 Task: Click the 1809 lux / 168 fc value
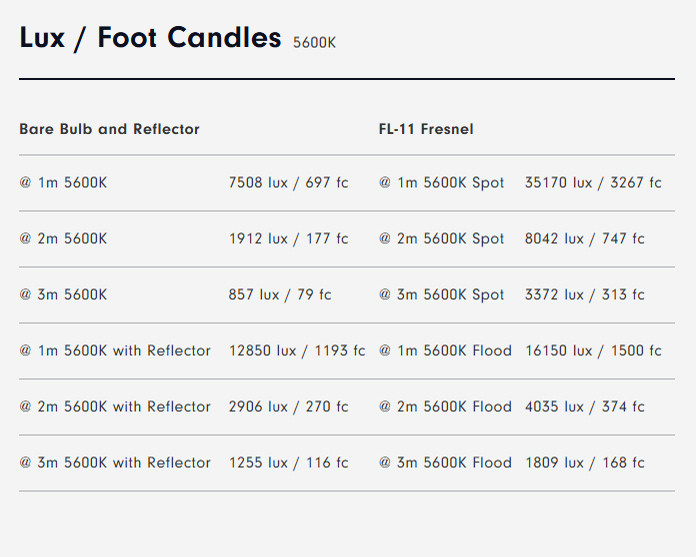point(585,462)
